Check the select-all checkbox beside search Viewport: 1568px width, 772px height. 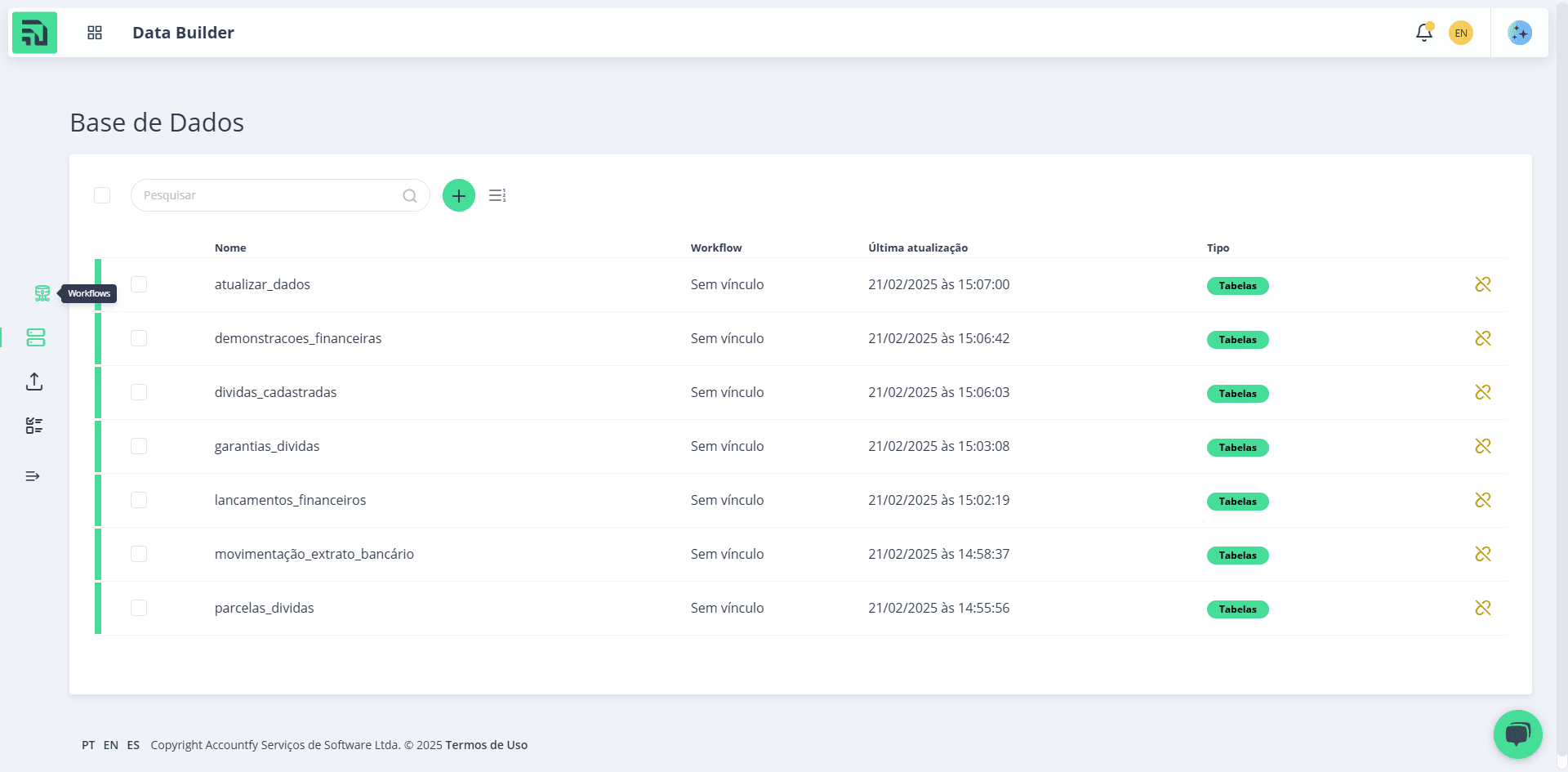click(102, 195)
